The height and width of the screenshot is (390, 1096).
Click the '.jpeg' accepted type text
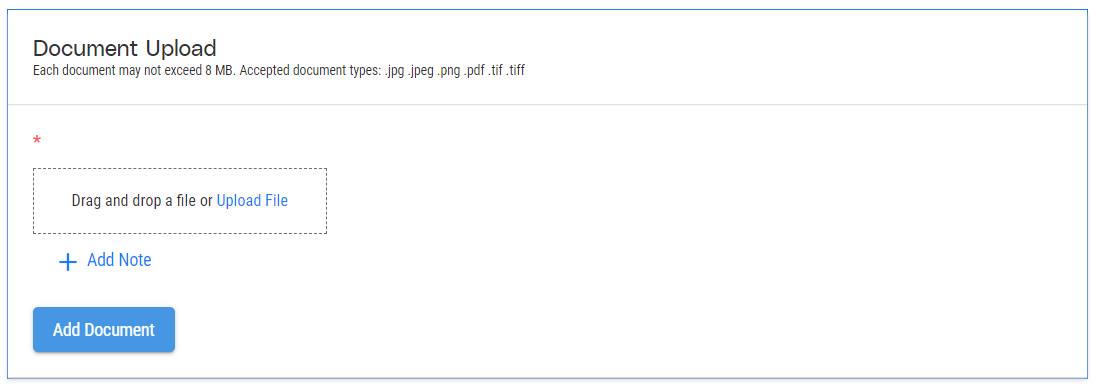coord(421,71)
